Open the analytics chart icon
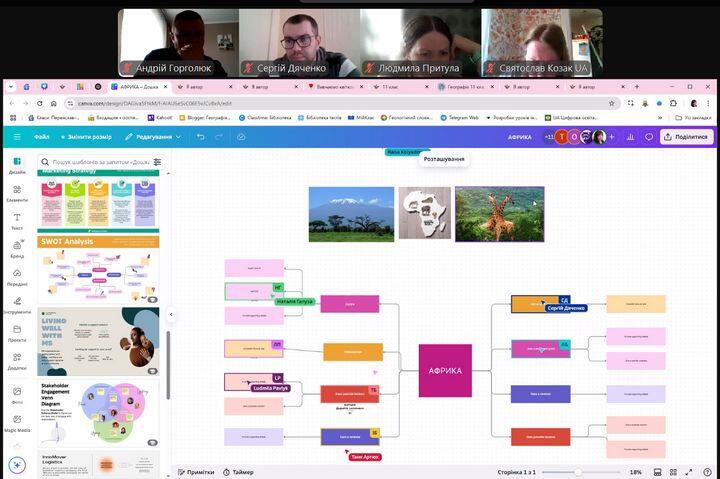 630,137
